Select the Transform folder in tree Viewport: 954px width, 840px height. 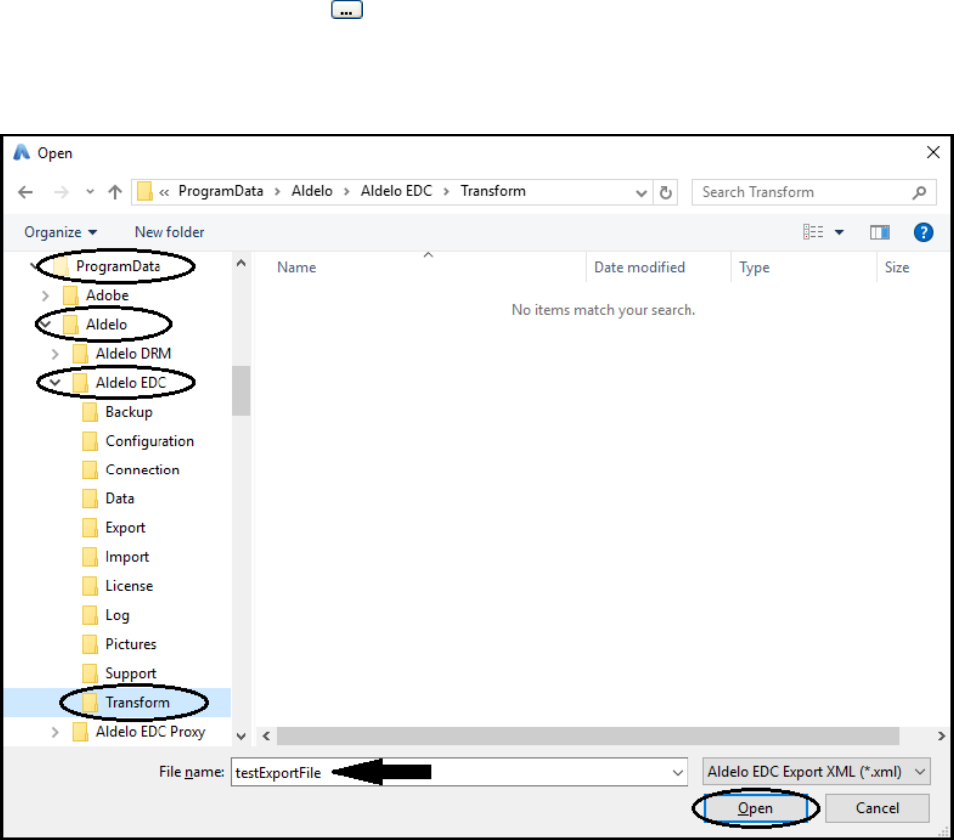coord(137,703)
